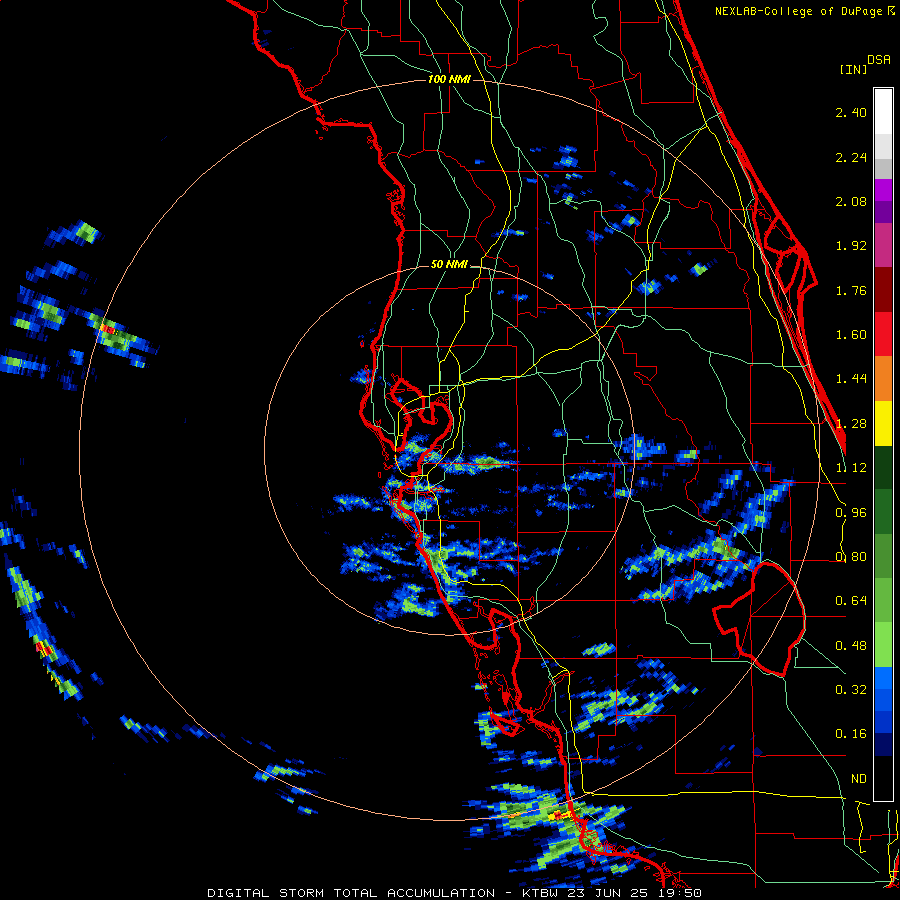Viewport: 900px width, 900px height.
Task: Click the 0.64 legend value
Action: 851,601
